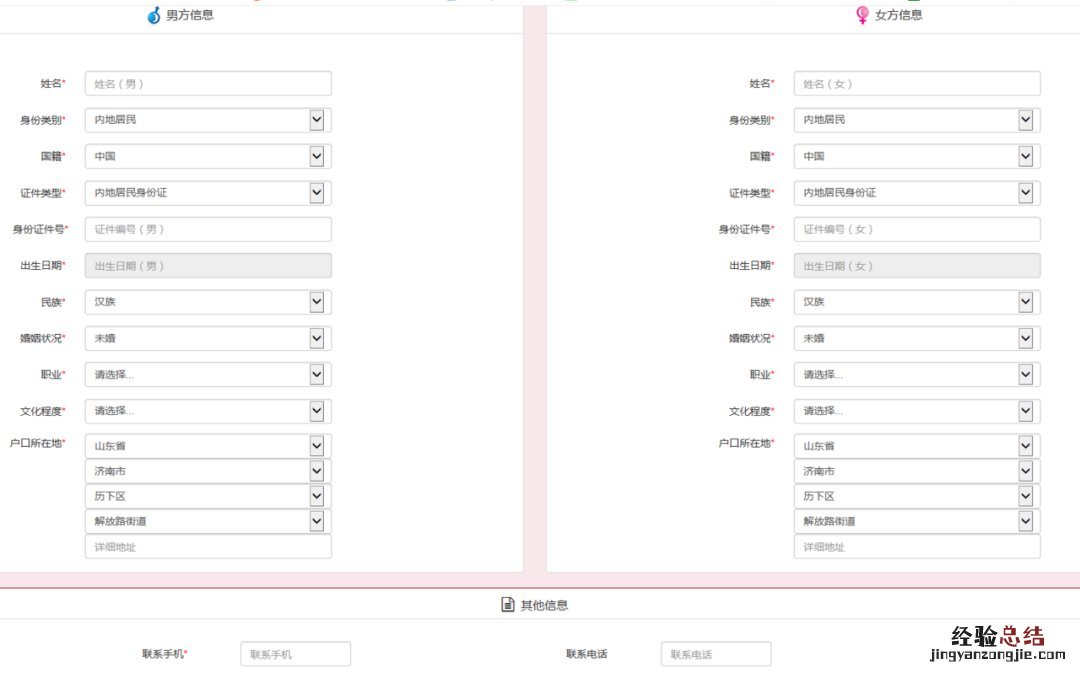
Task: Click the 联系手机 input field
Action: point(295,653)
